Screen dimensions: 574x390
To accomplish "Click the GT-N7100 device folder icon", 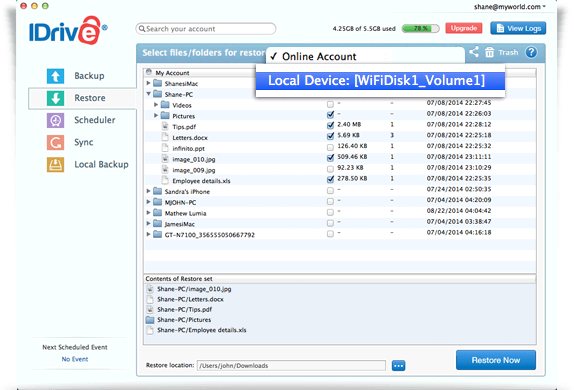I will (157, 234).
